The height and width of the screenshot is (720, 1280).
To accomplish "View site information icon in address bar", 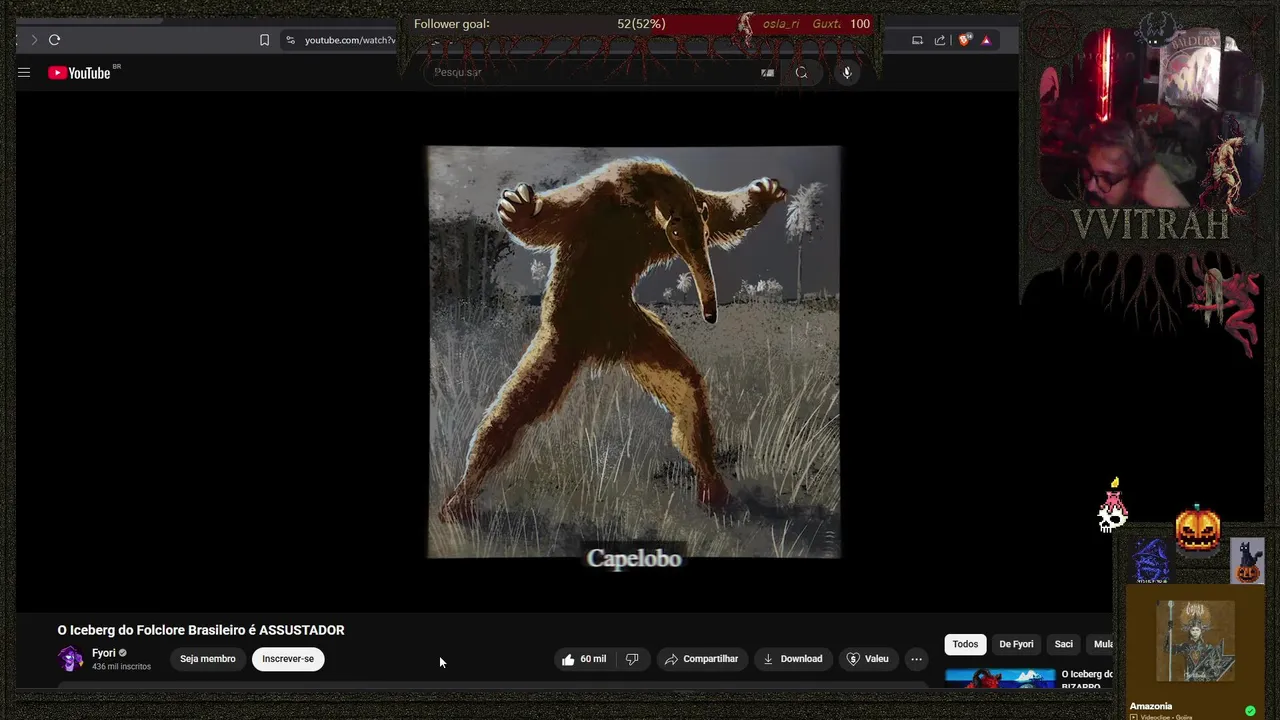I will coord(290,40).
